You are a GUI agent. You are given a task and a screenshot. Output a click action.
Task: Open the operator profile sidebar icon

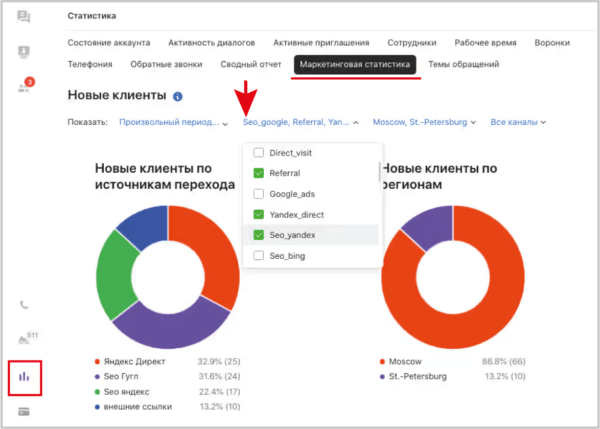[24, 52]
